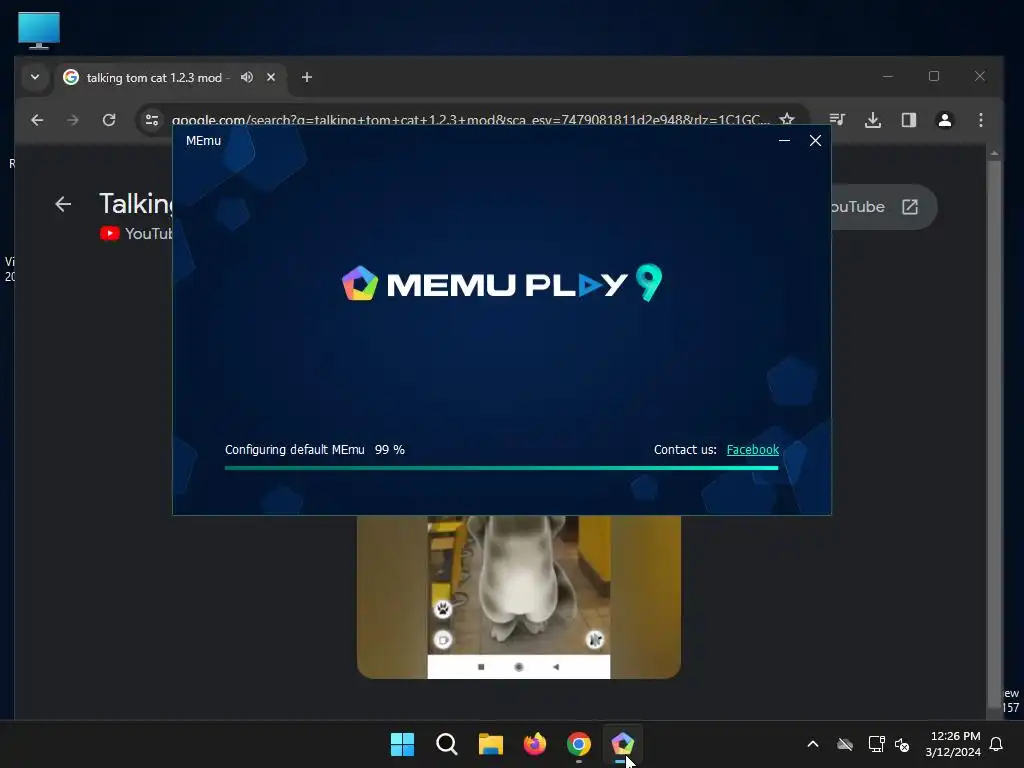Viewport: 1024px width, 768px height.
Task: Switch to Chrome on taskbar
Action: 579,744
